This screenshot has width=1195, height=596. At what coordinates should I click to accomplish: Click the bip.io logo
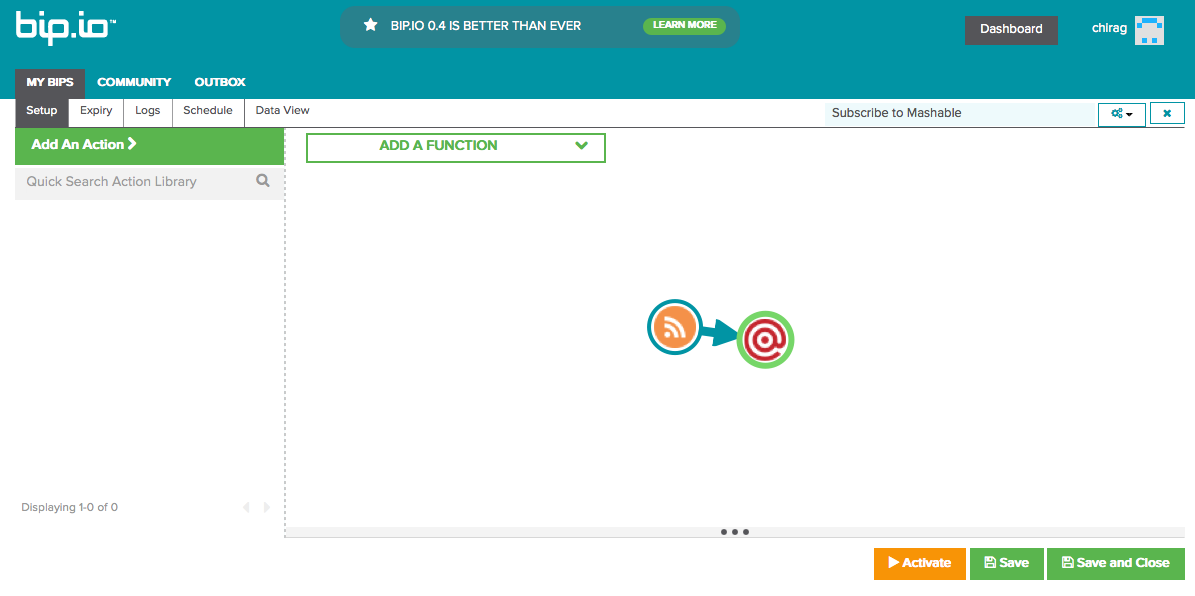click(66, 28)
